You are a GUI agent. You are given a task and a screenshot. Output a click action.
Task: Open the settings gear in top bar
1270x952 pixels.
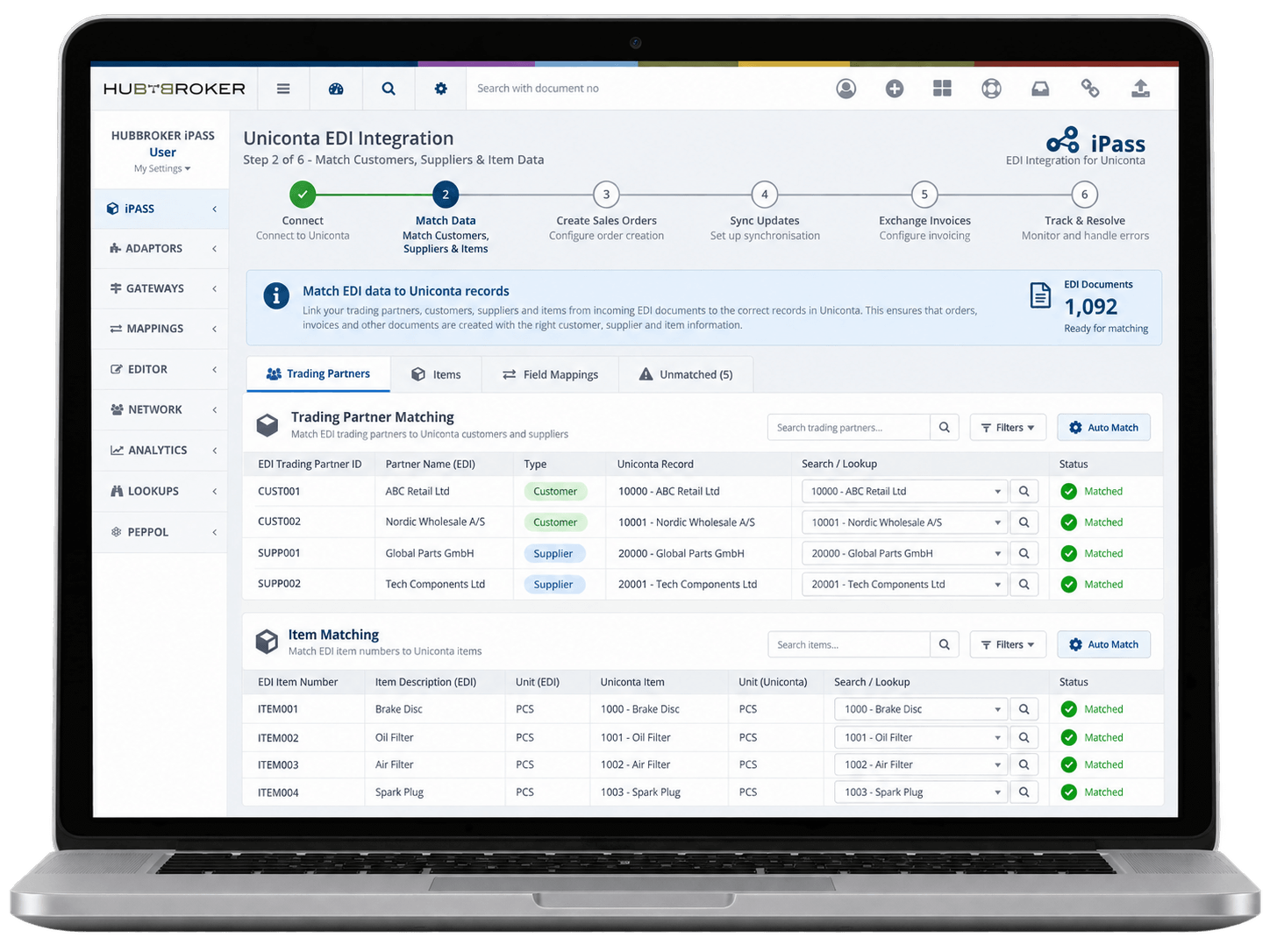point(441,89)
